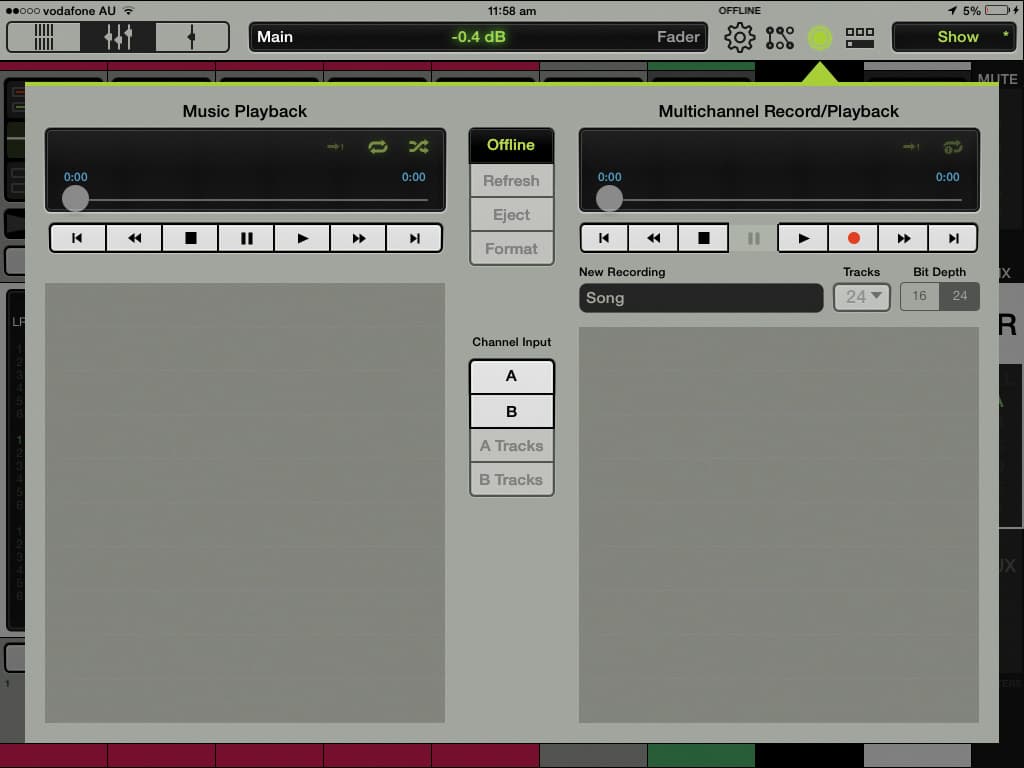Play in Music Playback

click(x=302, y=238)
